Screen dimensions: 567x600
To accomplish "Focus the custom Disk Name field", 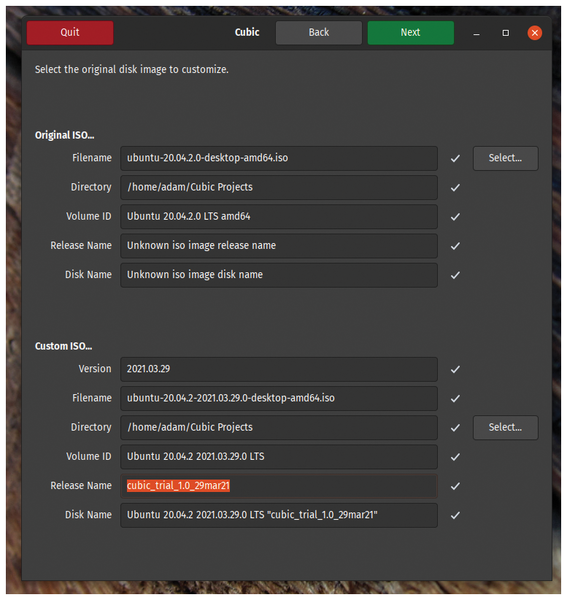I will [279, 515].
